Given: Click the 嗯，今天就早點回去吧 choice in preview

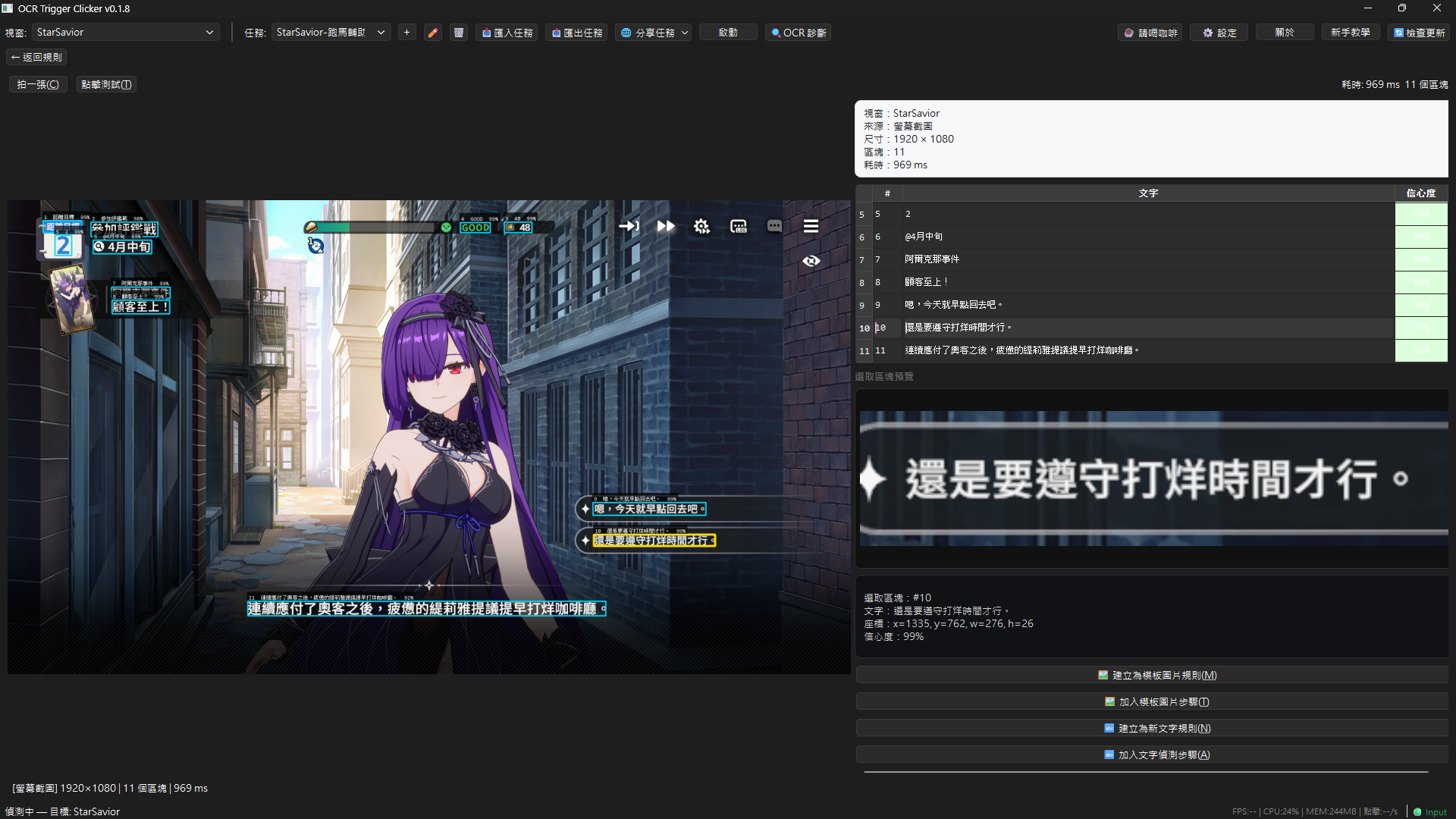Looking at the screenshot, I should coord(649,509).
